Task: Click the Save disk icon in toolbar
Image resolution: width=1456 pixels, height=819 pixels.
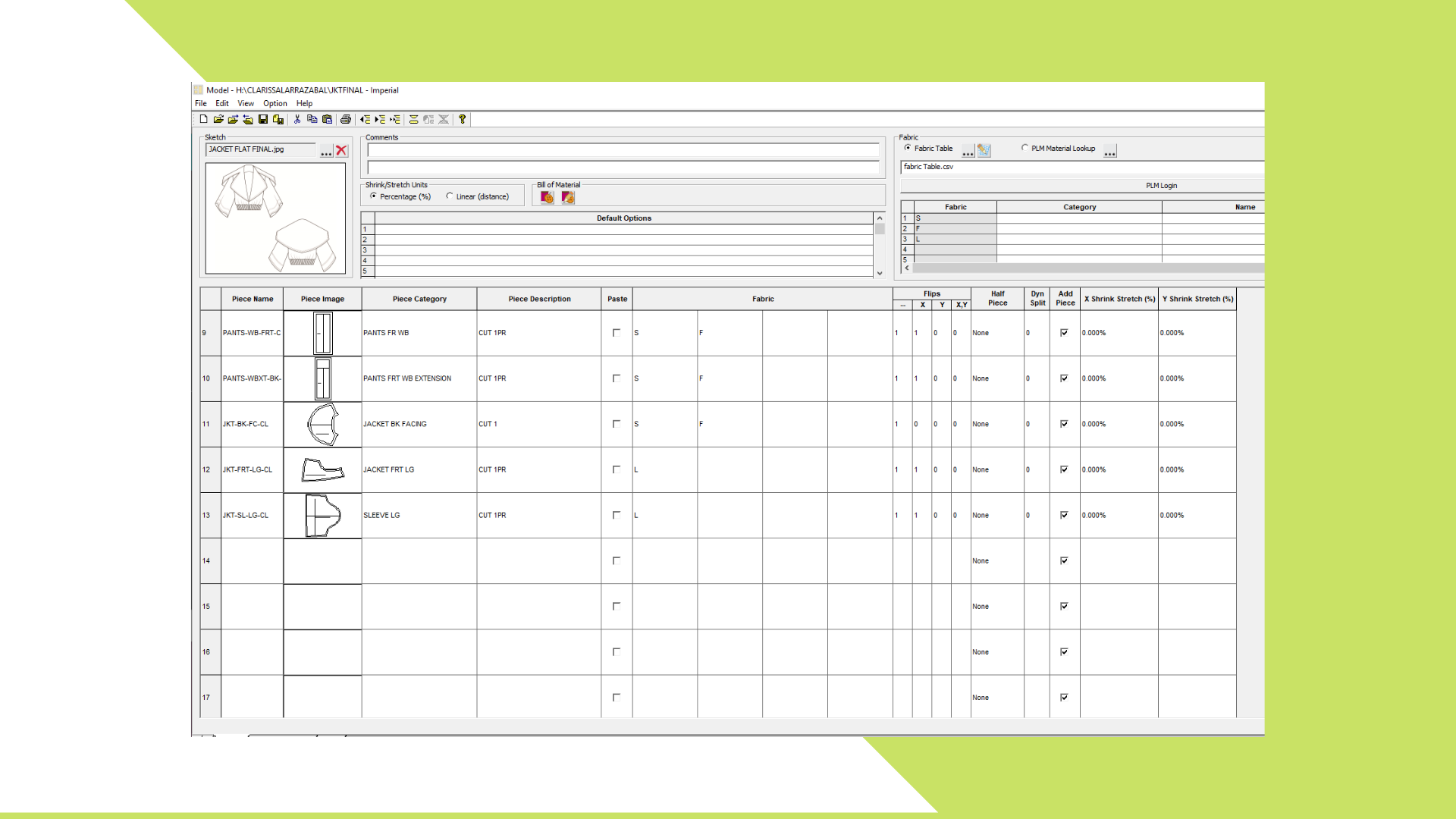Action: (263, 119)
